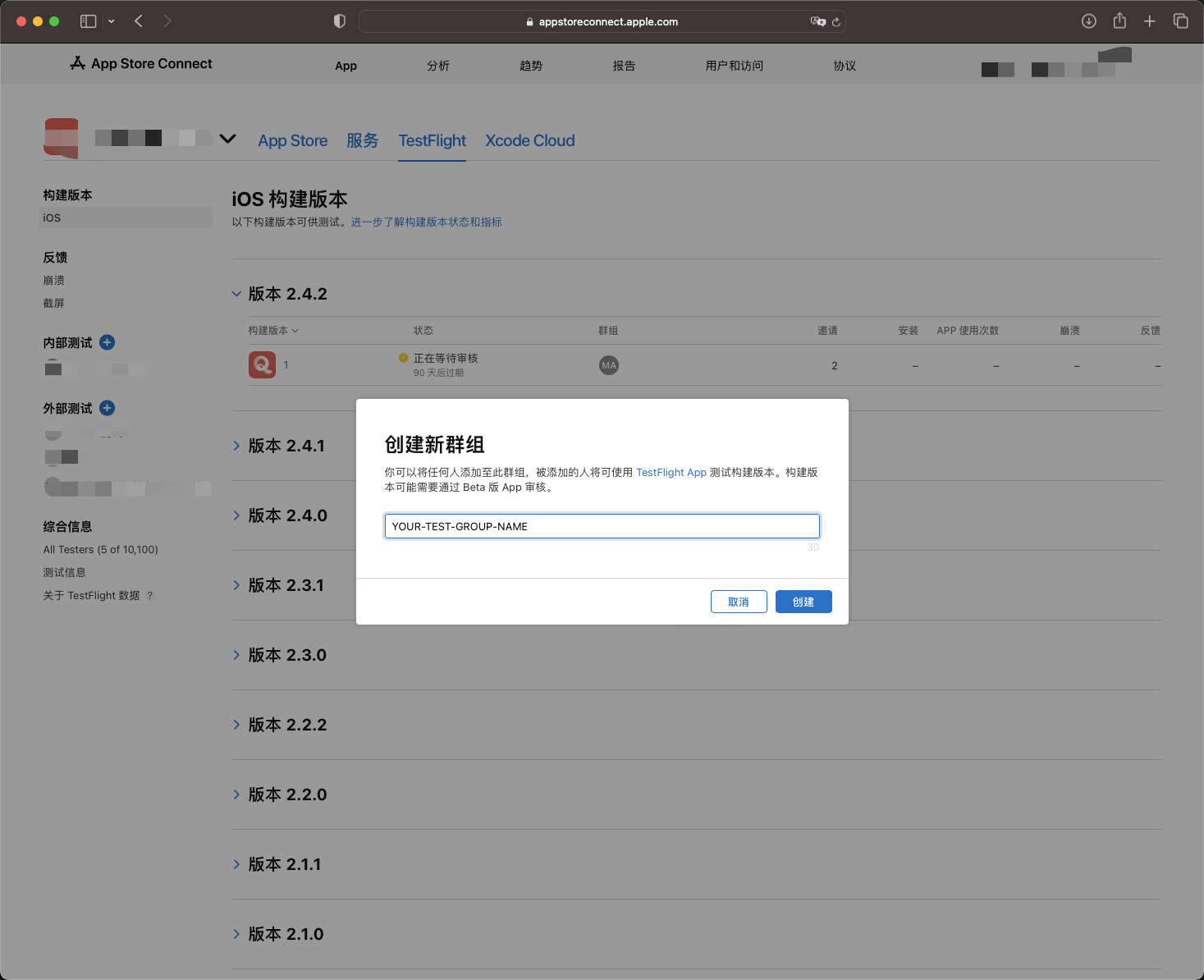The height and width of the screenshot is (980, 1204).
Task: Open All Testers list
Action: 101,549
